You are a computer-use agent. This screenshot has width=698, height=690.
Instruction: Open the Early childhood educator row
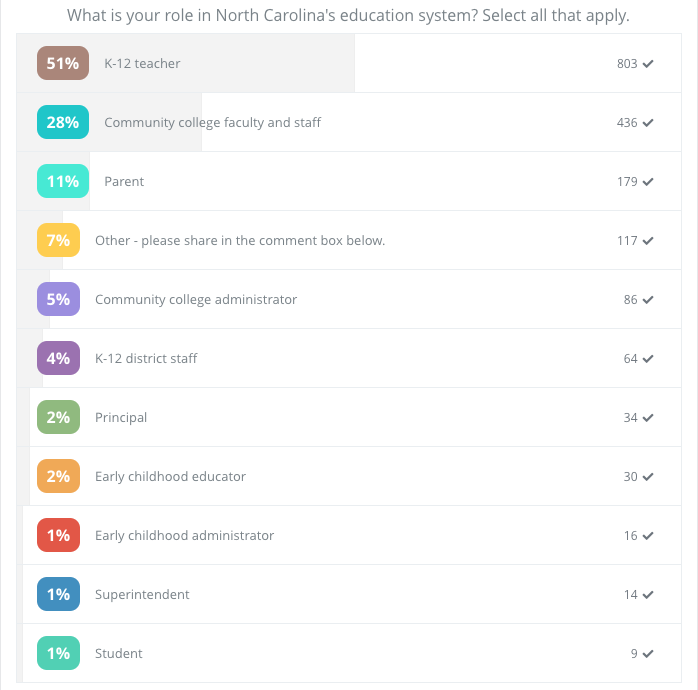[349, 476]
